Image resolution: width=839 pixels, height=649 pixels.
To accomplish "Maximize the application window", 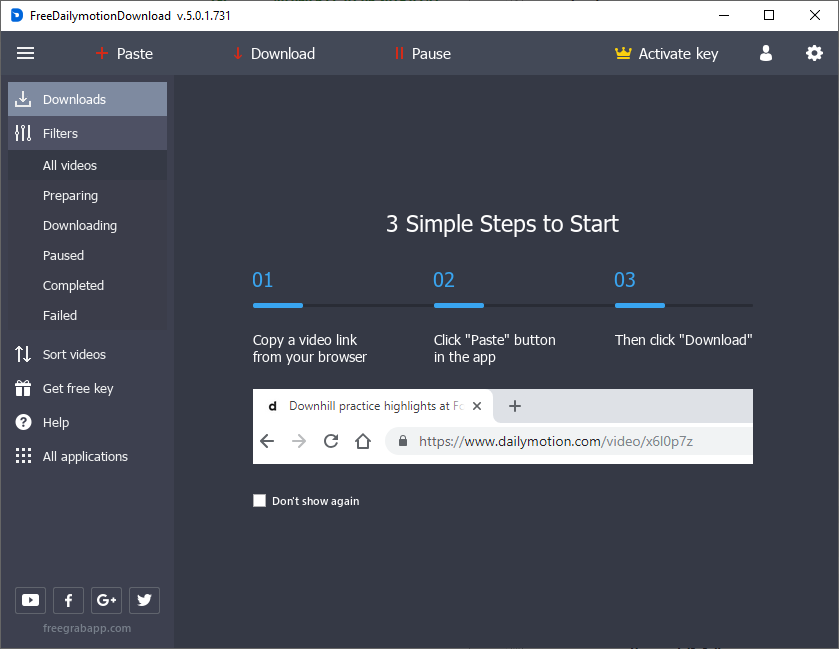I will pyautogui.click(x=769, y=16).
